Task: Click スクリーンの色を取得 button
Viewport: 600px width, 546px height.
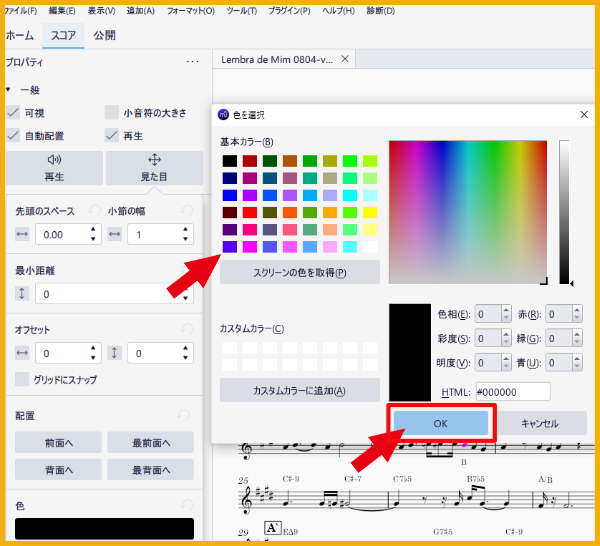Action: pyautogui.click(x=300, y=272)
